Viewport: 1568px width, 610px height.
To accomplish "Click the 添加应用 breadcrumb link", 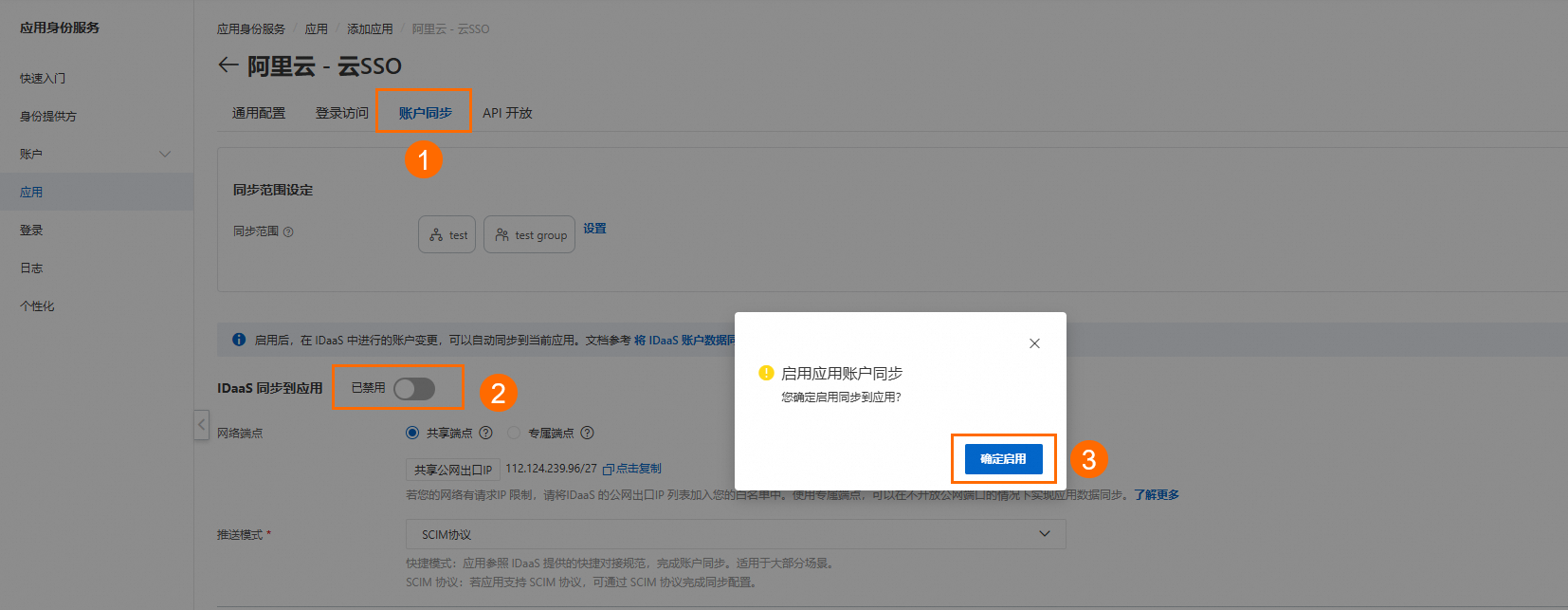I will 370,29.
